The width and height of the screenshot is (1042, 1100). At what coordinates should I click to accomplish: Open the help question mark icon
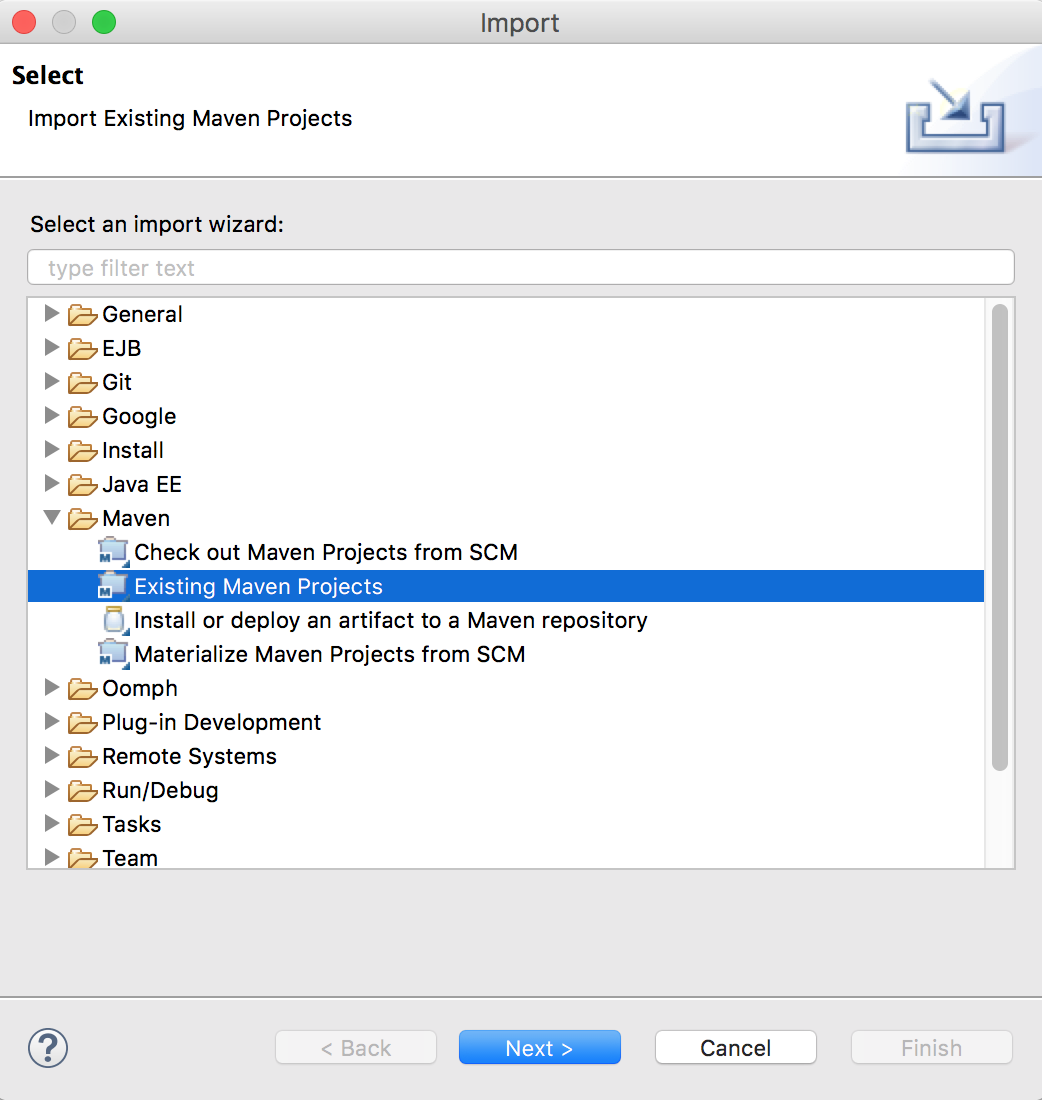pos(48,1047)
